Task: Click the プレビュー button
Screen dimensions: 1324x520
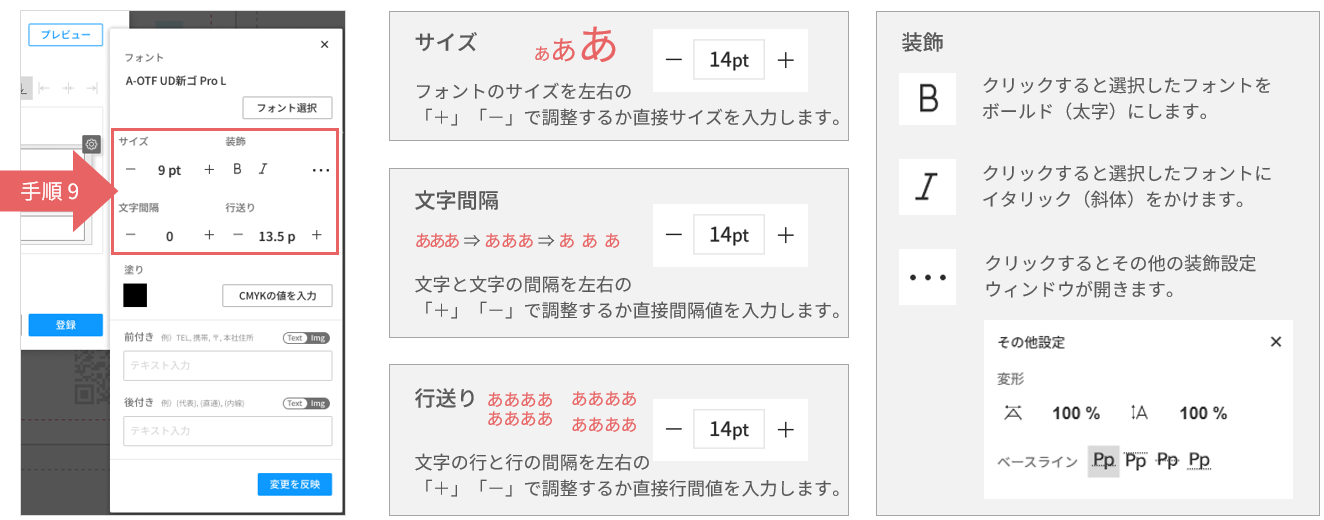Action: [x=65, y=35]
